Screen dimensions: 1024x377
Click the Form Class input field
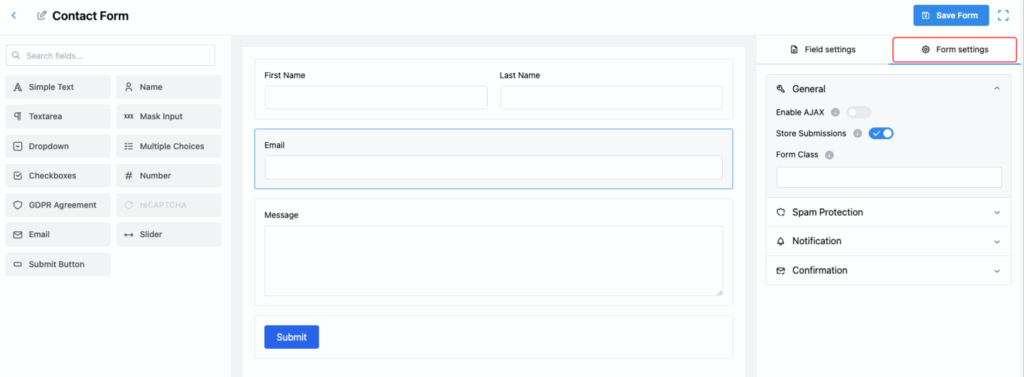click(889, 177)
